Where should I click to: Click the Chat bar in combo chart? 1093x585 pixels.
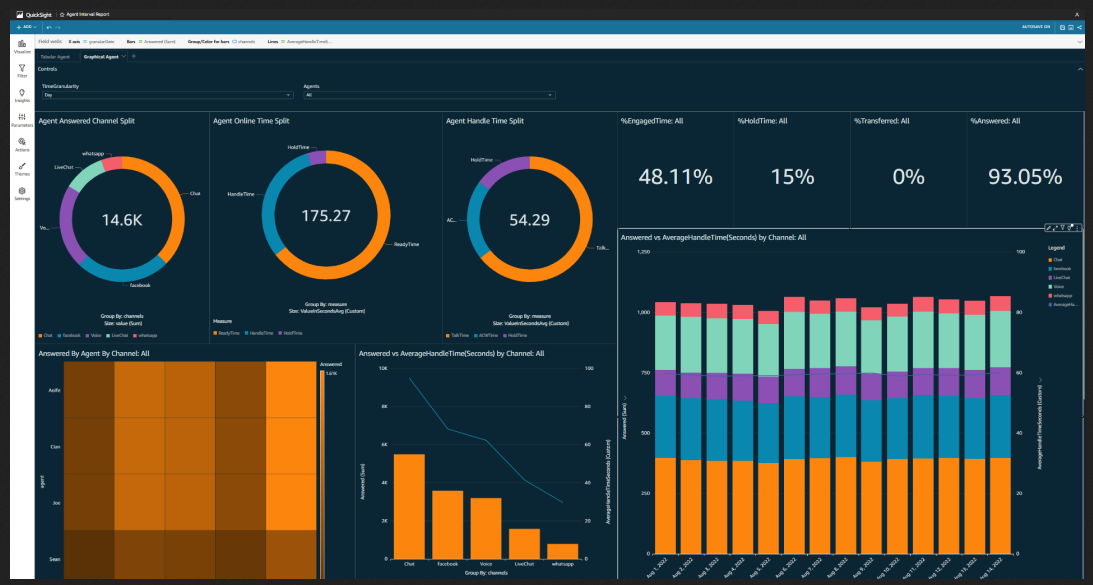[x=409, y=506]
